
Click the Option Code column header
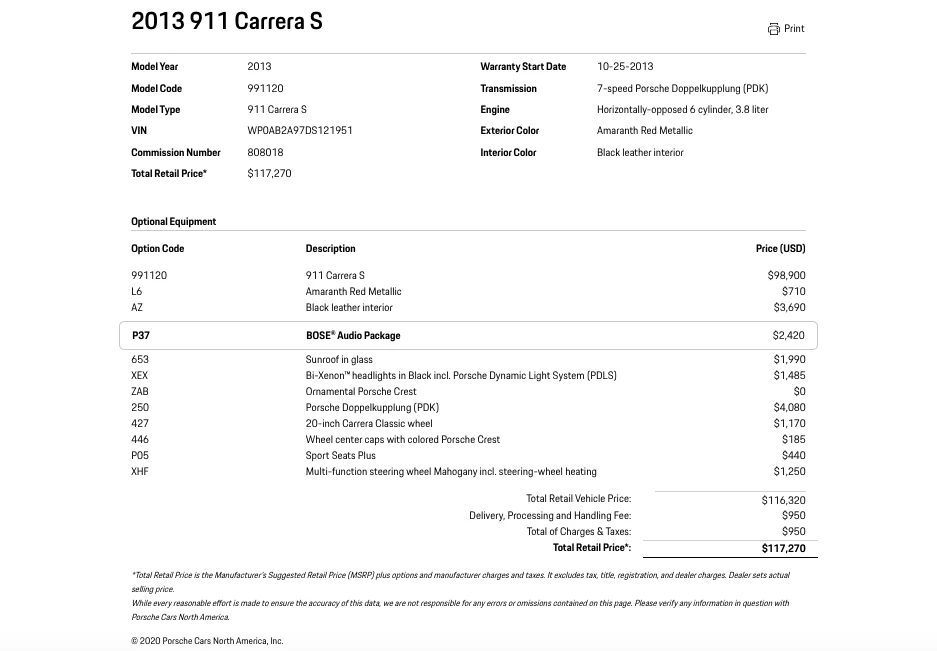158,249
